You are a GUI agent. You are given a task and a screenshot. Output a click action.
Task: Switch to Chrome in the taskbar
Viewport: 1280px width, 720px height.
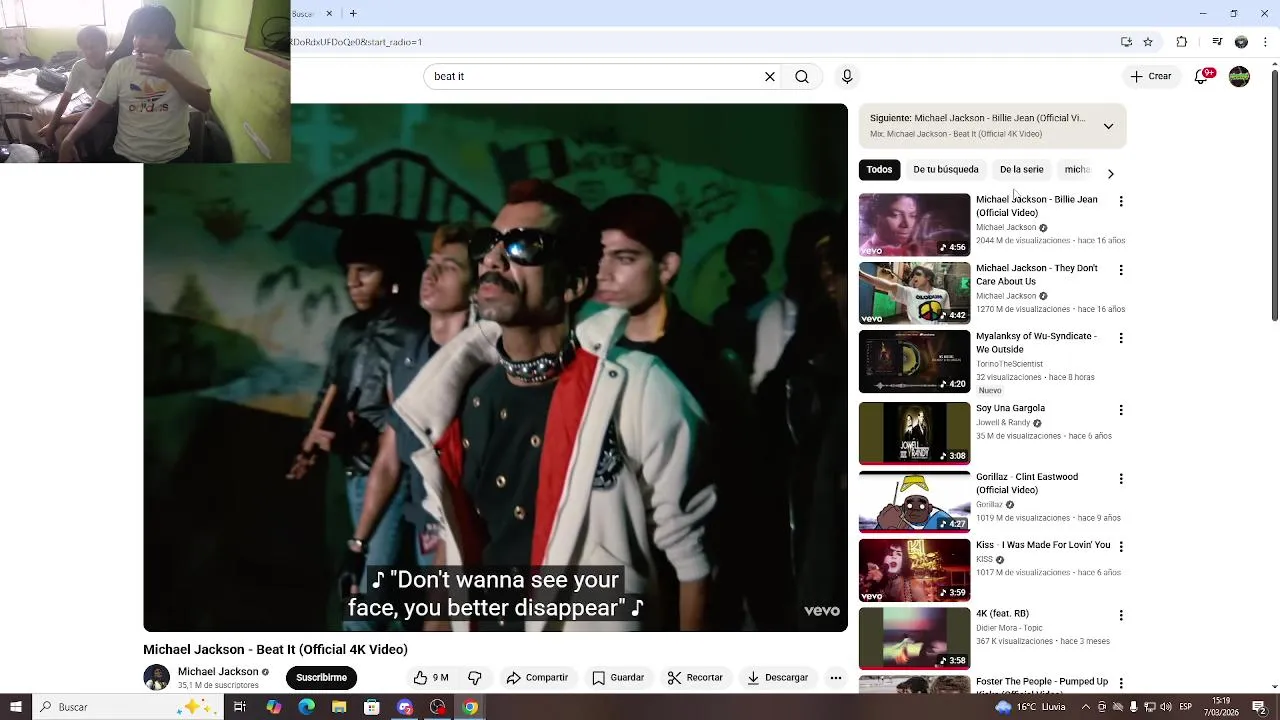pos(470,707)
